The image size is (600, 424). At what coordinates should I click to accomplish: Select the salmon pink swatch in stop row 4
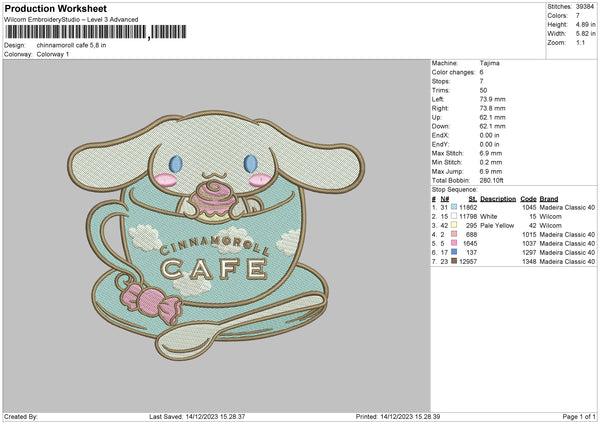point(454,234)
